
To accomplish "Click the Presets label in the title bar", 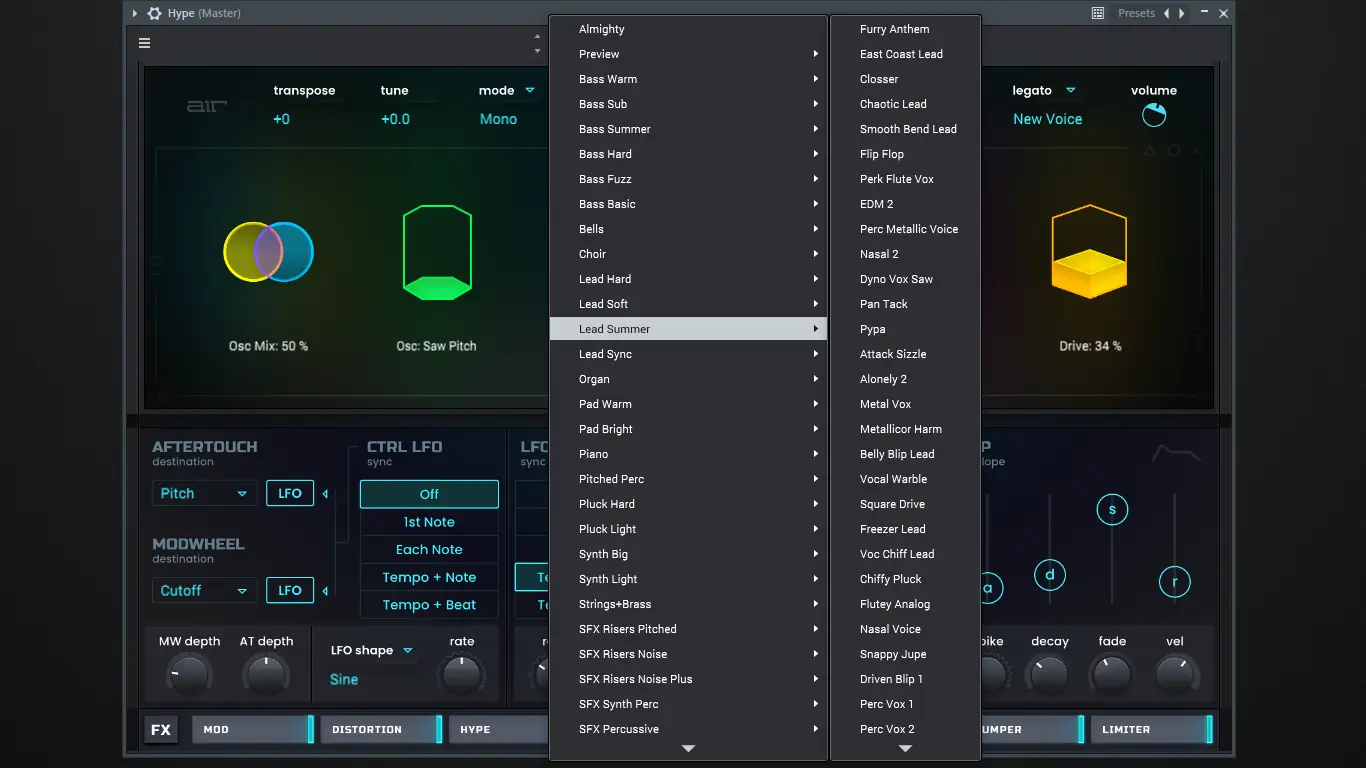I will point(1136,13).
